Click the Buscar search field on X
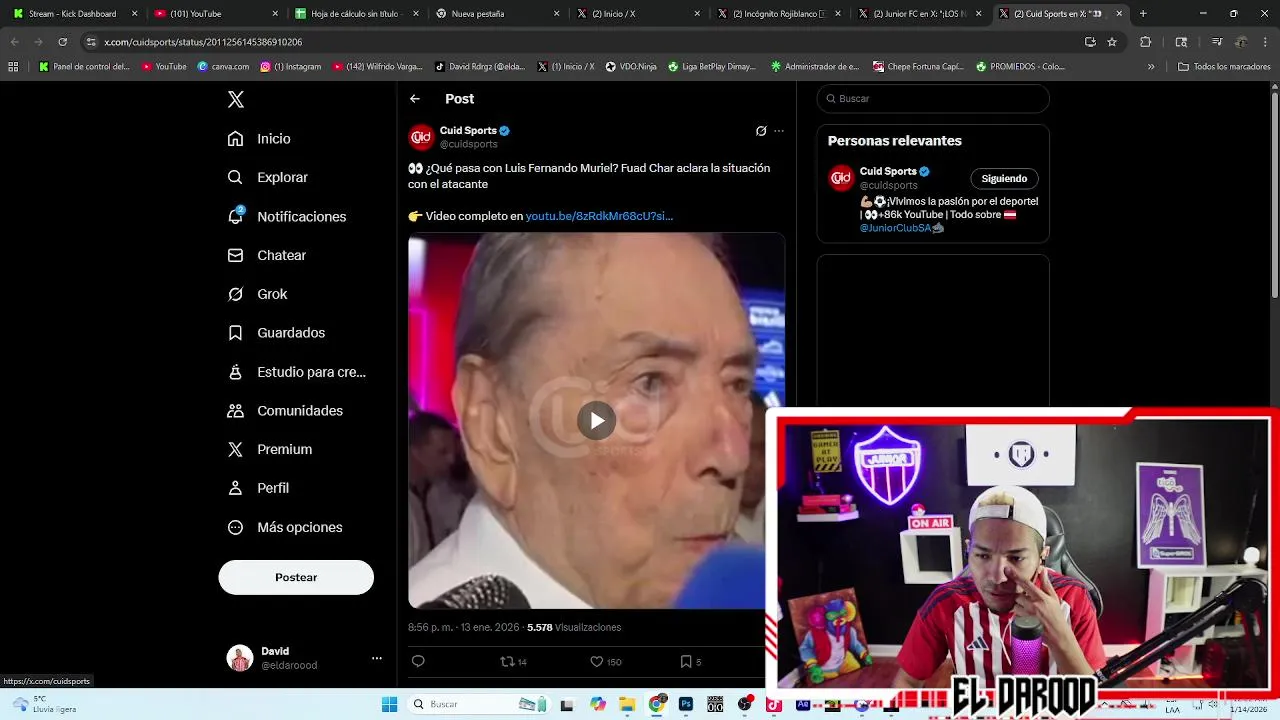This screenshot has width=1280, height=720. point(933,99)
